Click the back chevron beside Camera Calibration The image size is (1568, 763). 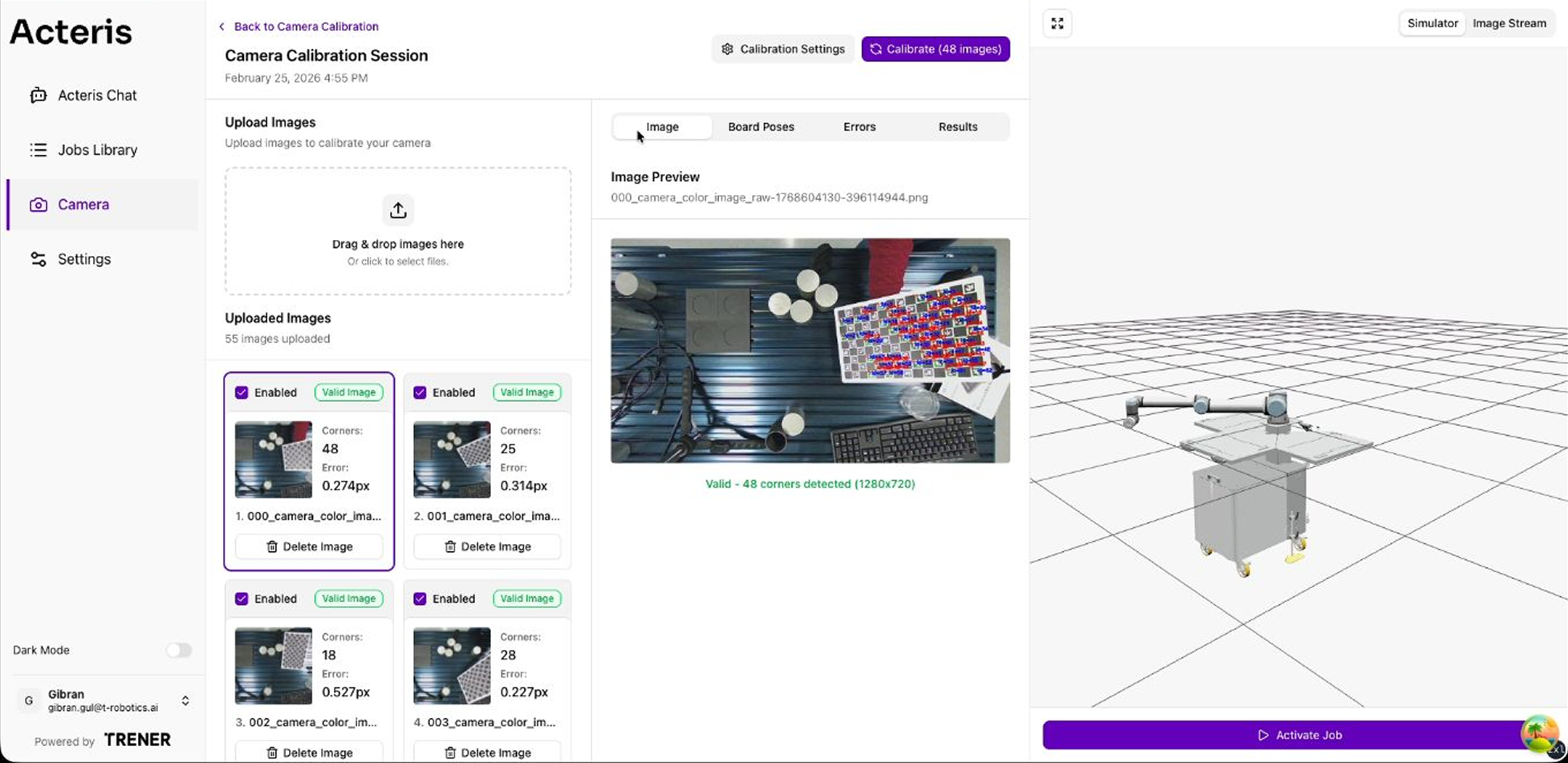221,26
